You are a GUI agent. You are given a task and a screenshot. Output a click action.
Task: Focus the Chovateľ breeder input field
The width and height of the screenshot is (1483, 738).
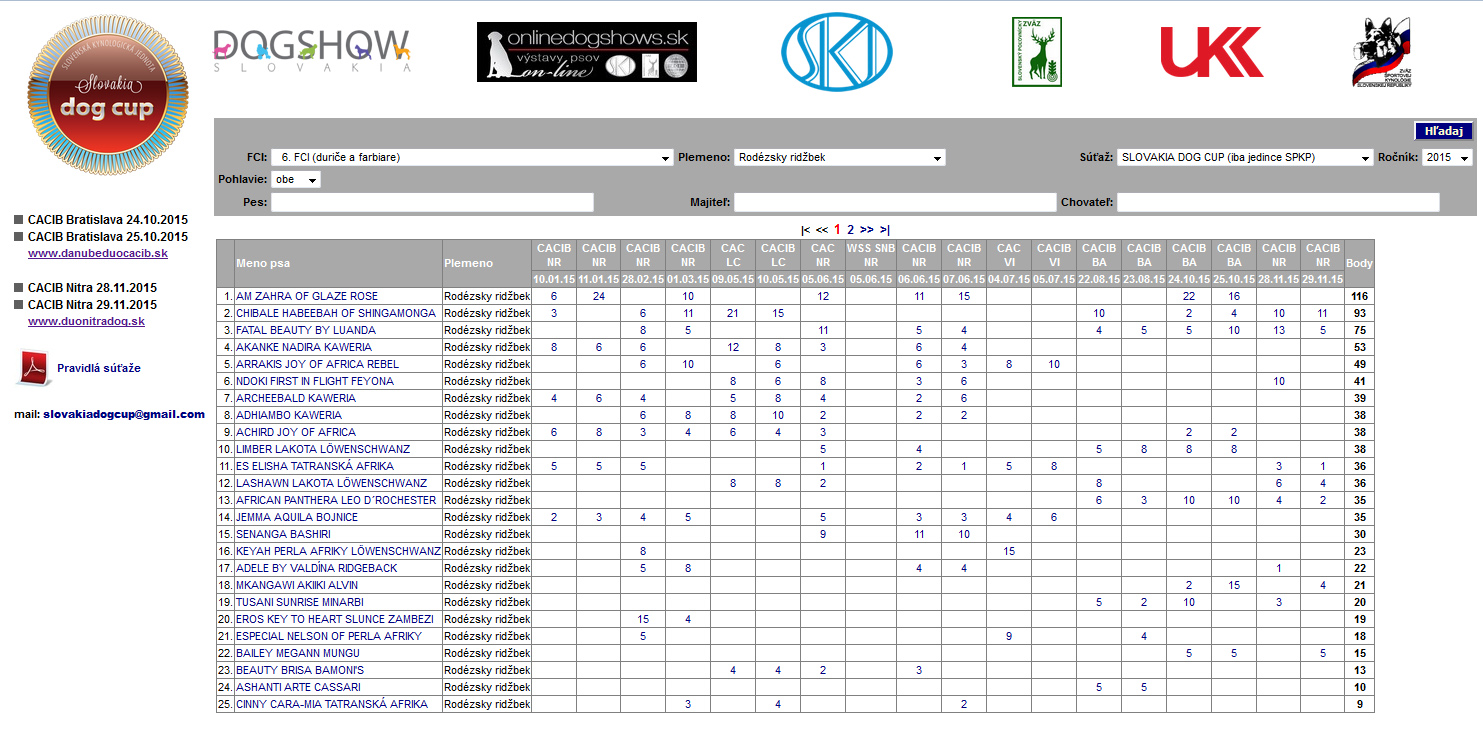pyautogui.click(x=1278, y=202)
